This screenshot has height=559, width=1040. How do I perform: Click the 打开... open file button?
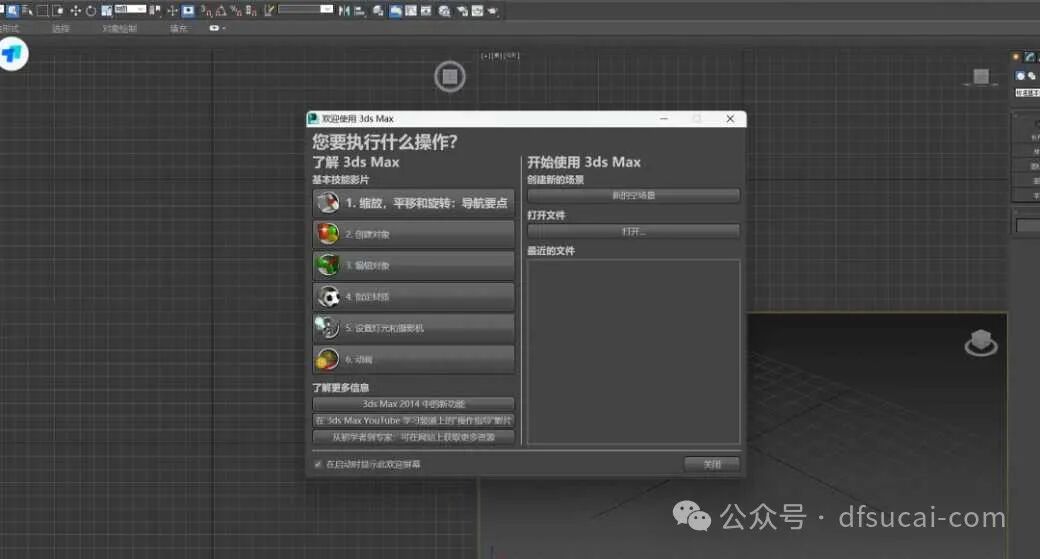tap(633, 231)
